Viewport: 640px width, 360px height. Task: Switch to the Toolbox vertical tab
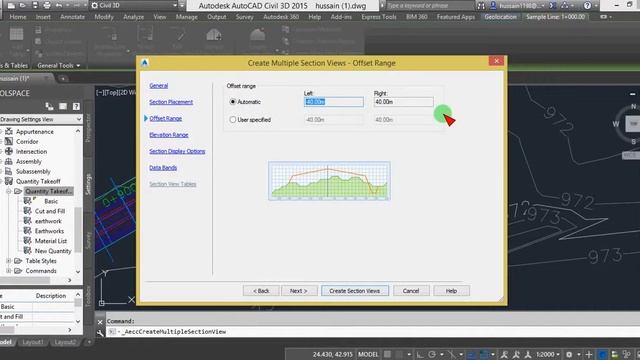(89, 296)
